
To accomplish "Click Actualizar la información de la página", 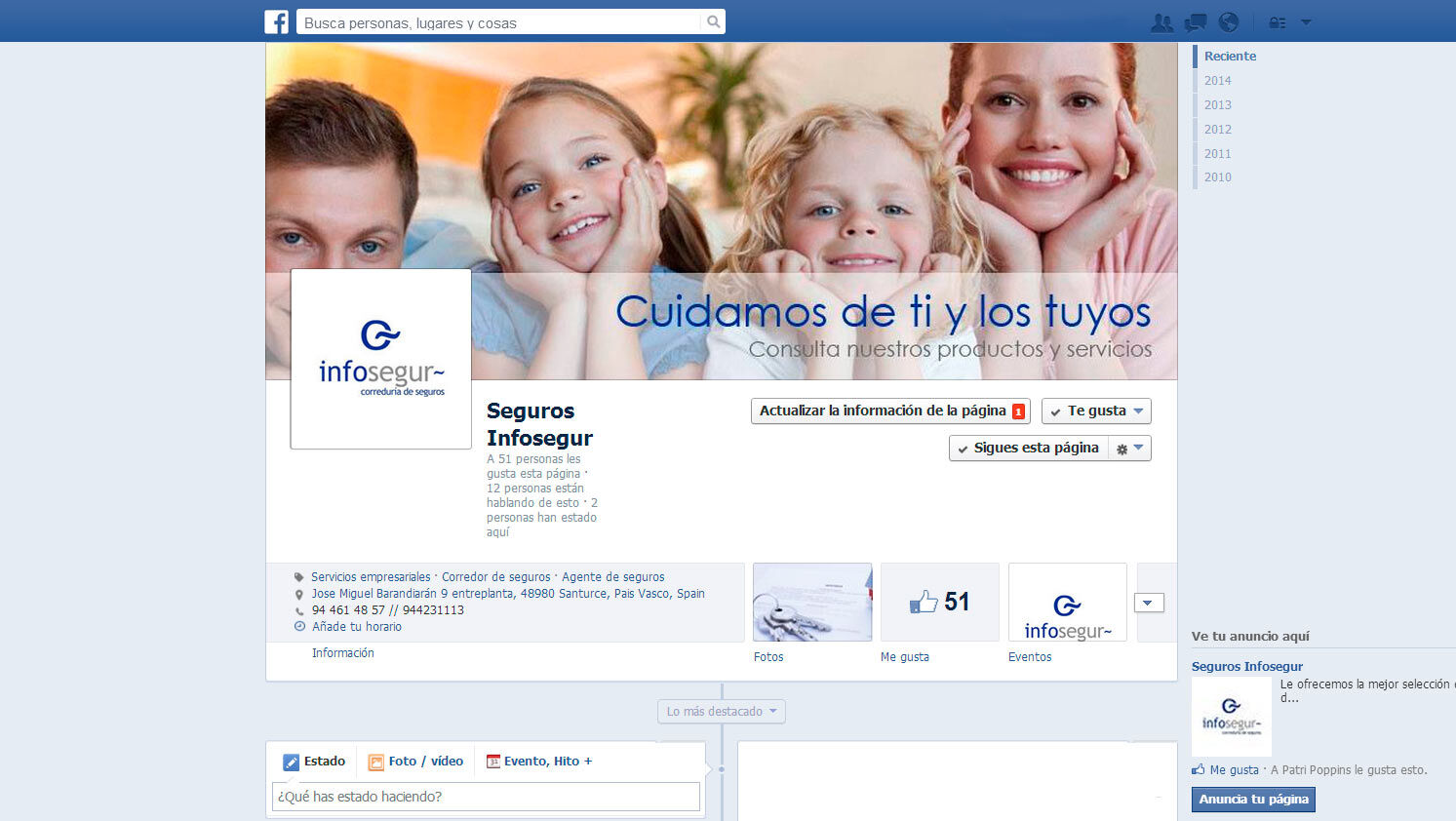I will pyautogui.click(x=889, y=411).
